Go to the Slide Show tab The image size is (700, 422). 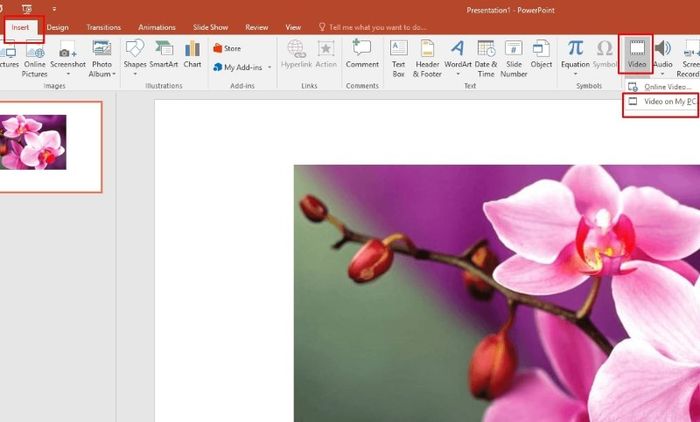click(x=210, y=28)
